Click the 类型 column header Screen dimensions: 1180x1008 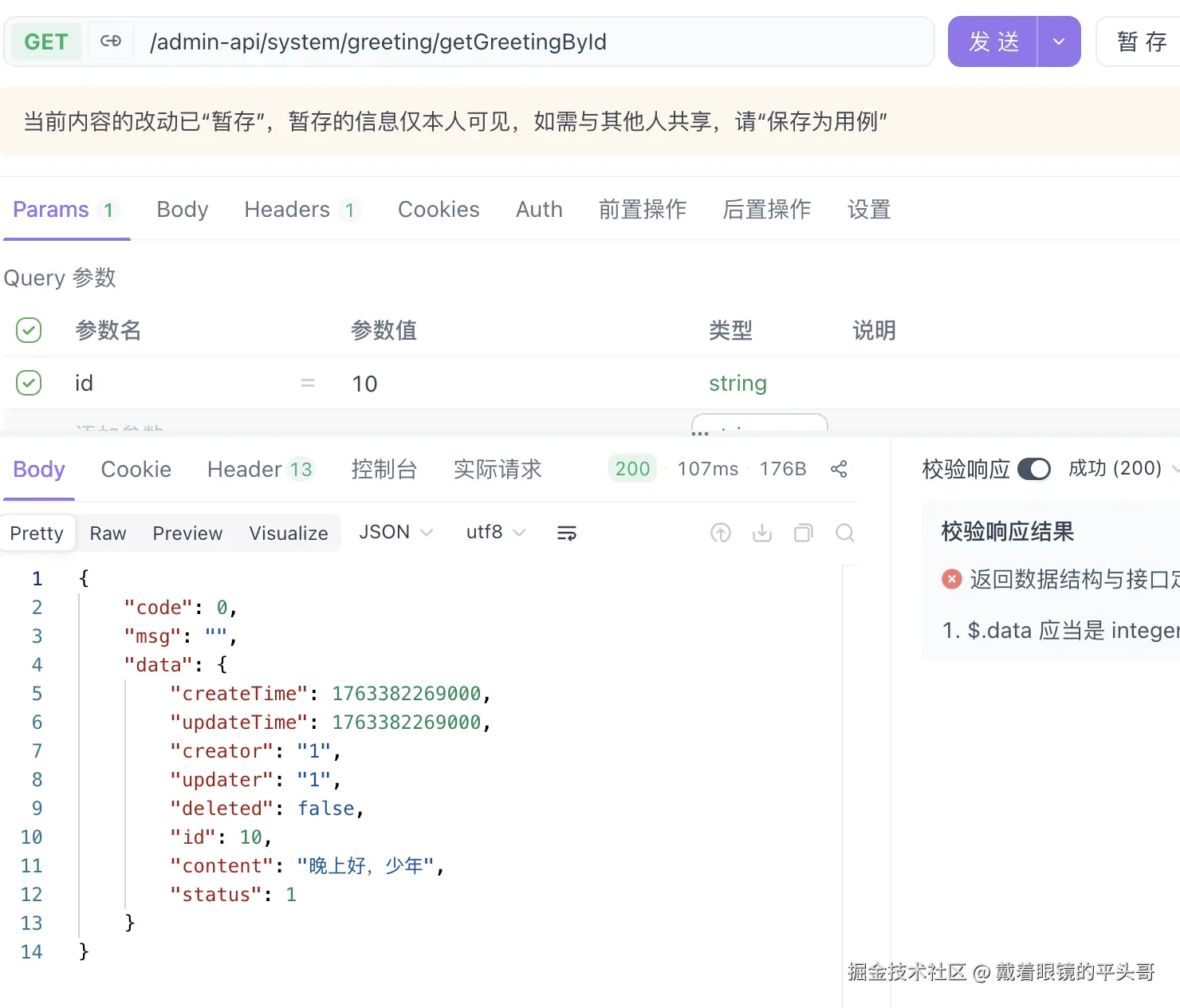coord(730,330)
